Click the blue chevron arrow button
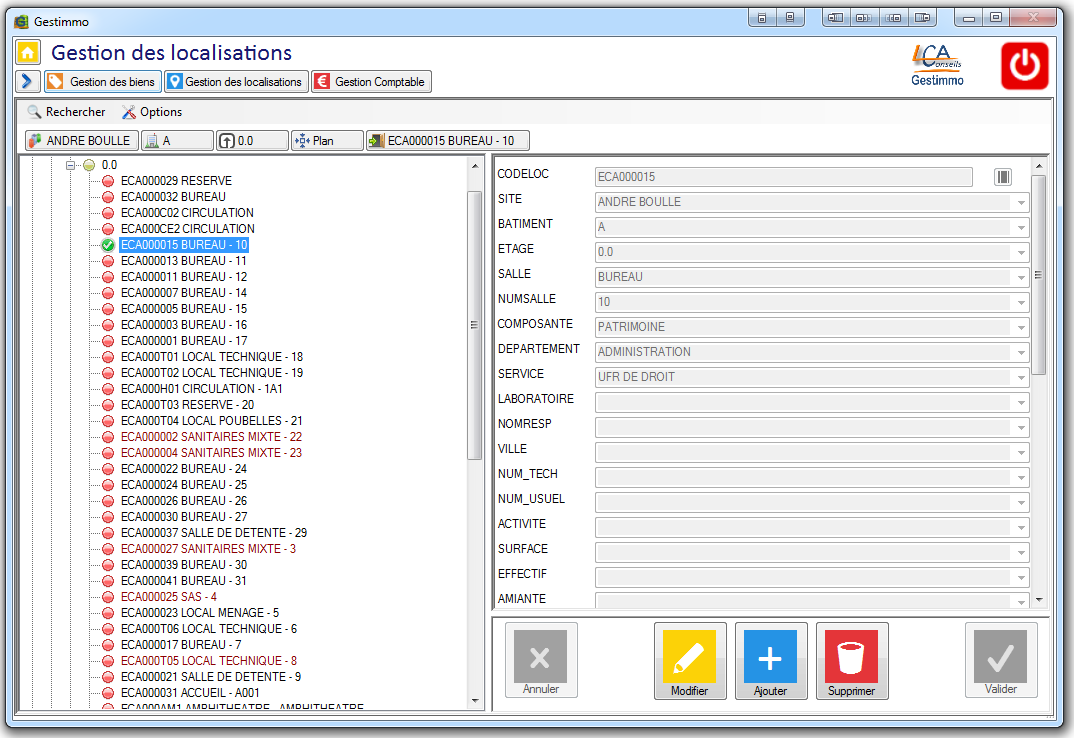The height and width of the screenshot is (738, 1074). pyautogui.click(x=28, y=81)
